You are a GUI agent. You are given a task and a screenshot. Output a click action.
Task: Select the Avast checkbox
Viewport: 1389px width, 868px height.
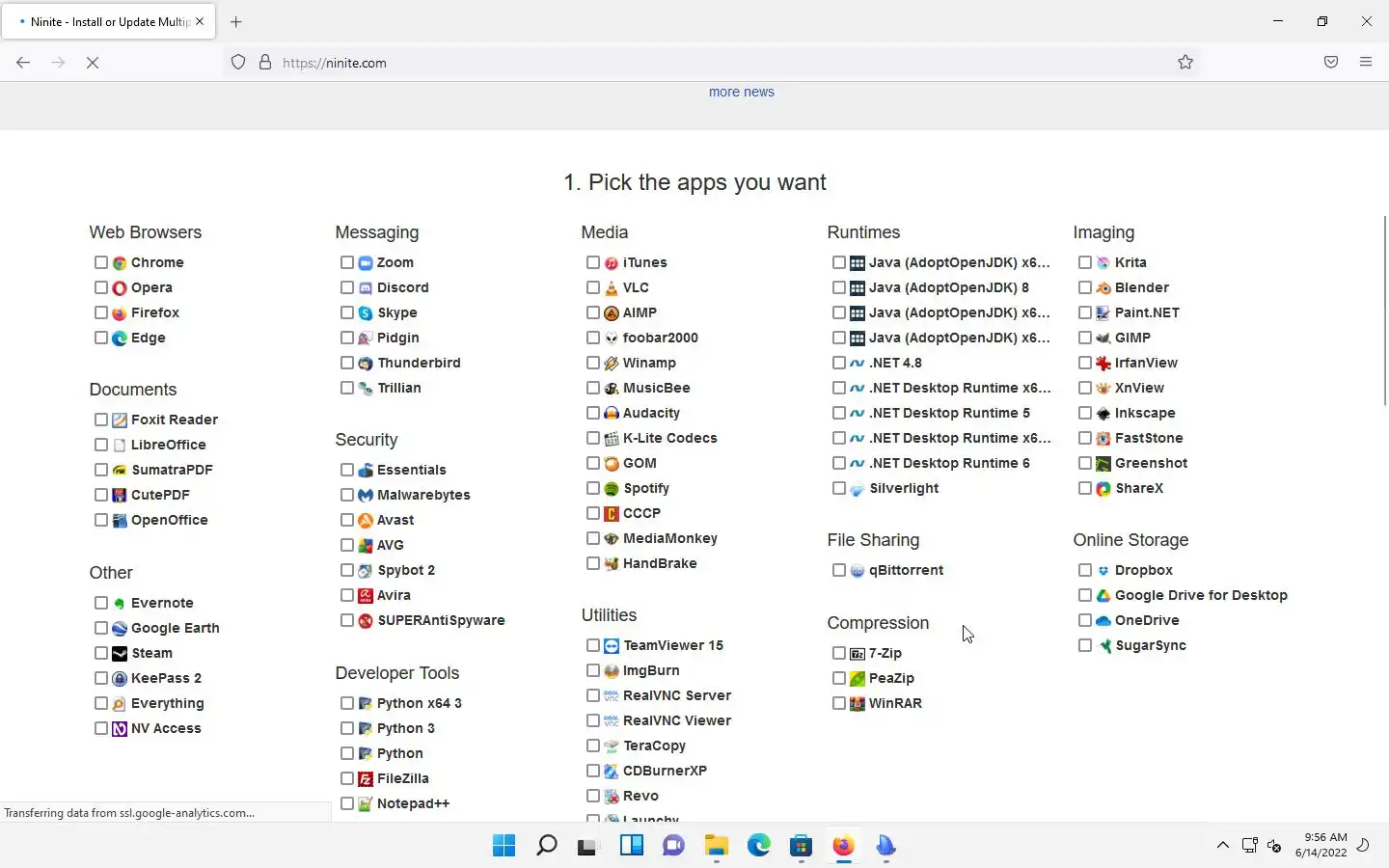pos(347,520)
